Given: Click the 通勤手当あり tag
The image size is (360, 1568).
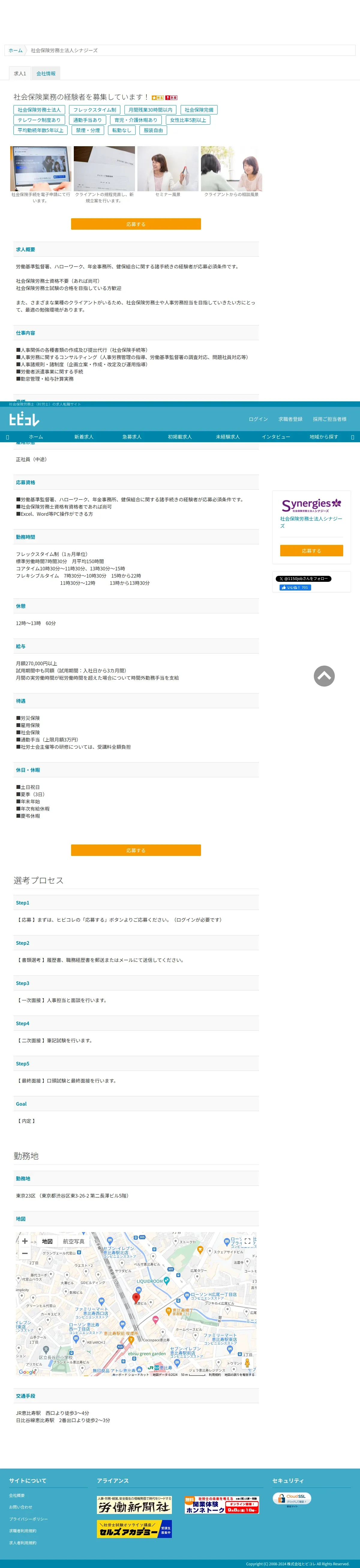Looking at the screenshot, I should click(88, 120).
